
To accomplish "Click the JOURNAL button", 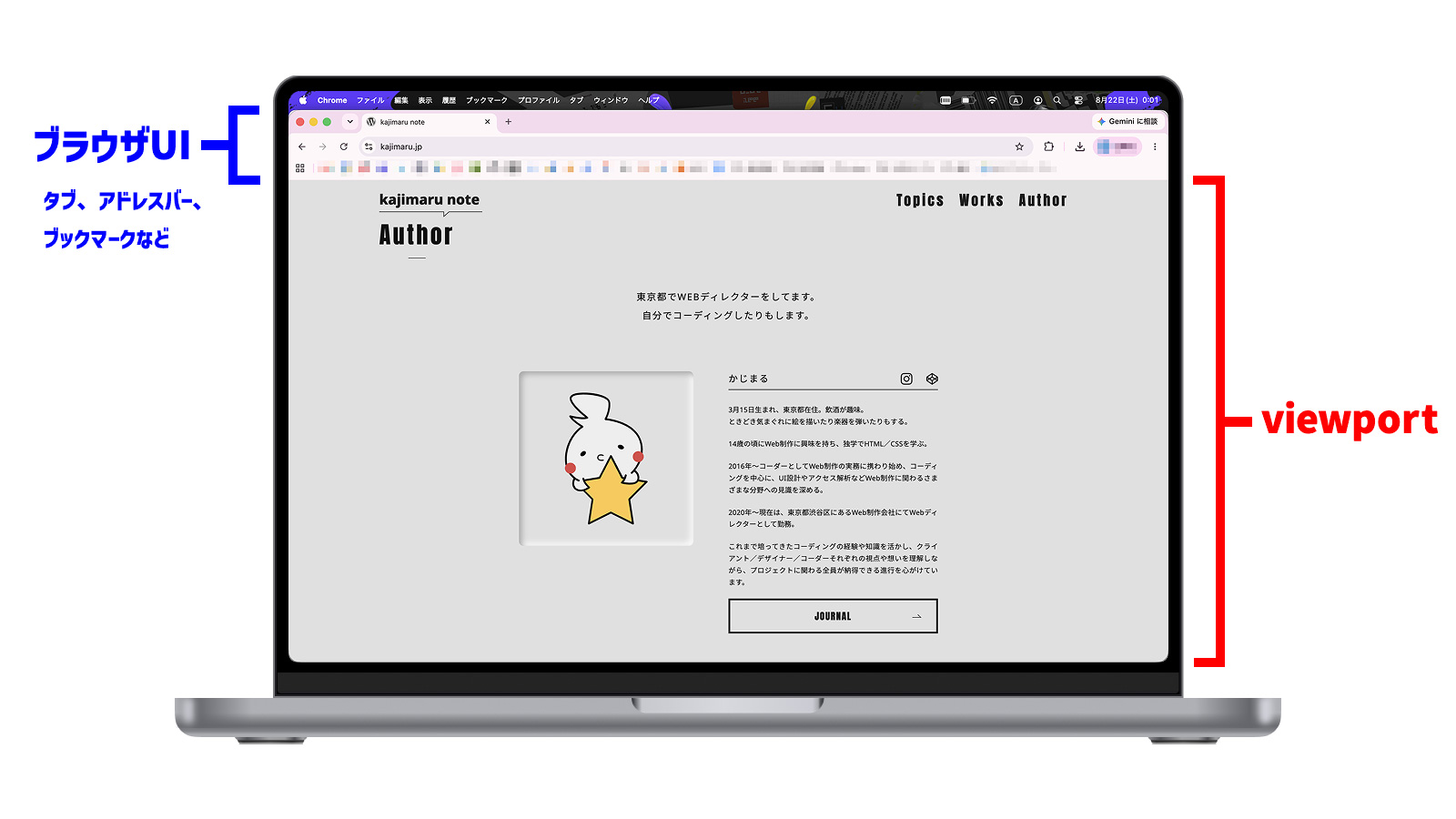I will [x=833, y=616].
